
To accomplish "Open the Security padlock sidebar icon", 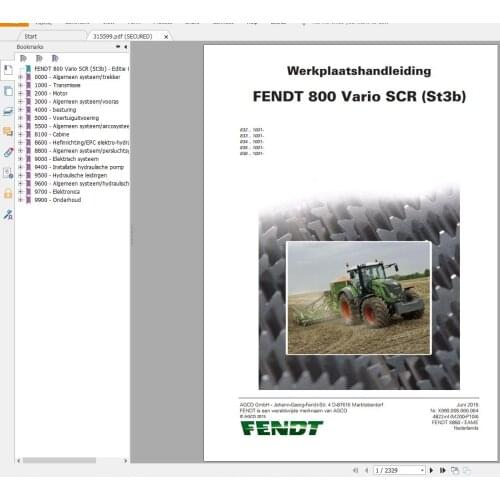I will 8,194.
